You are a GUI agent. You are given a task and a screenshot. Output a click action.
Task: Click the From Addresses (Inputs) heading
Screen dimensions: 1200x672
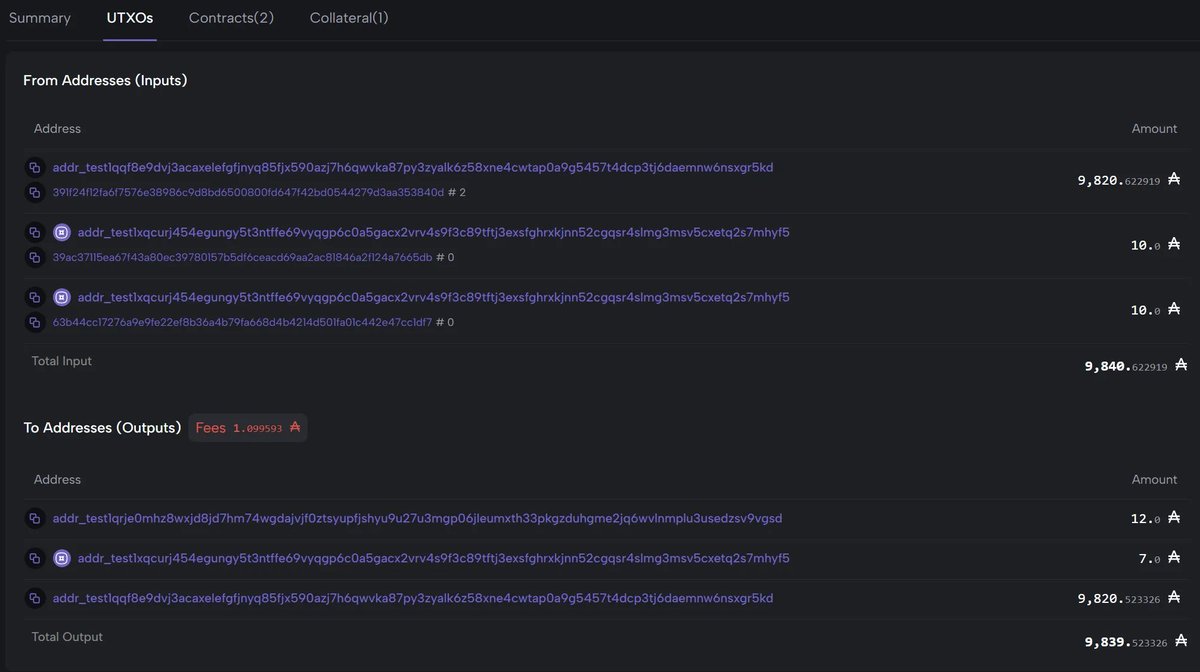105,80
